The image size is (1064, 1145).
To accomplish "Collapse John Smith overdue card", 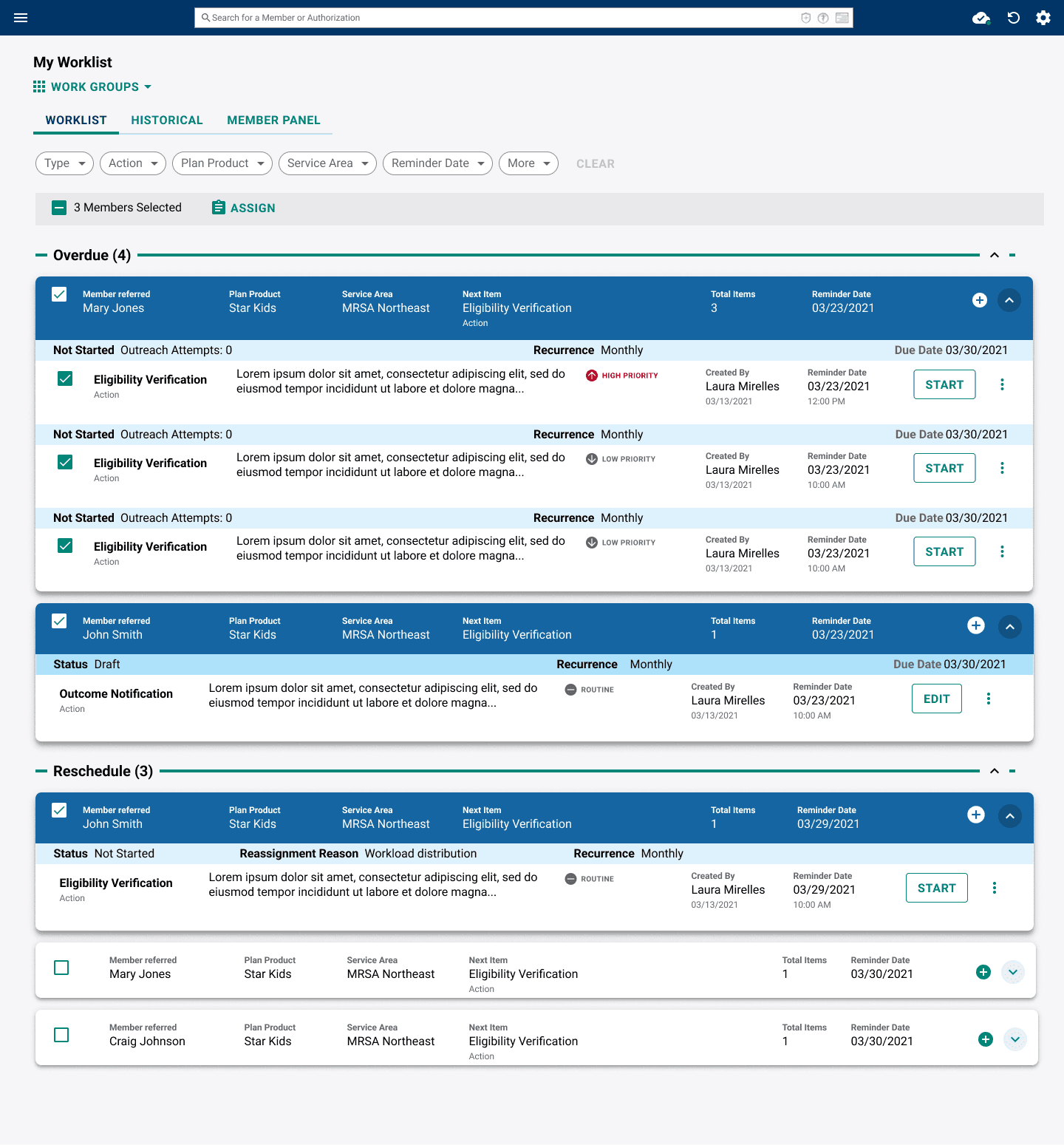I will 1010,627.
